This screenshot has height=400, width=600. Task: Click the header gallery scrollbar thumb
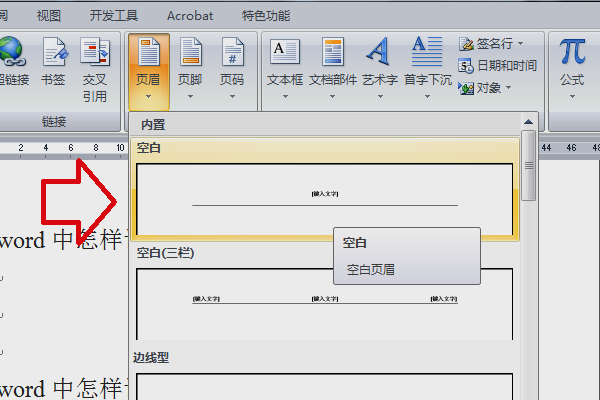click(x=528, y=165)
